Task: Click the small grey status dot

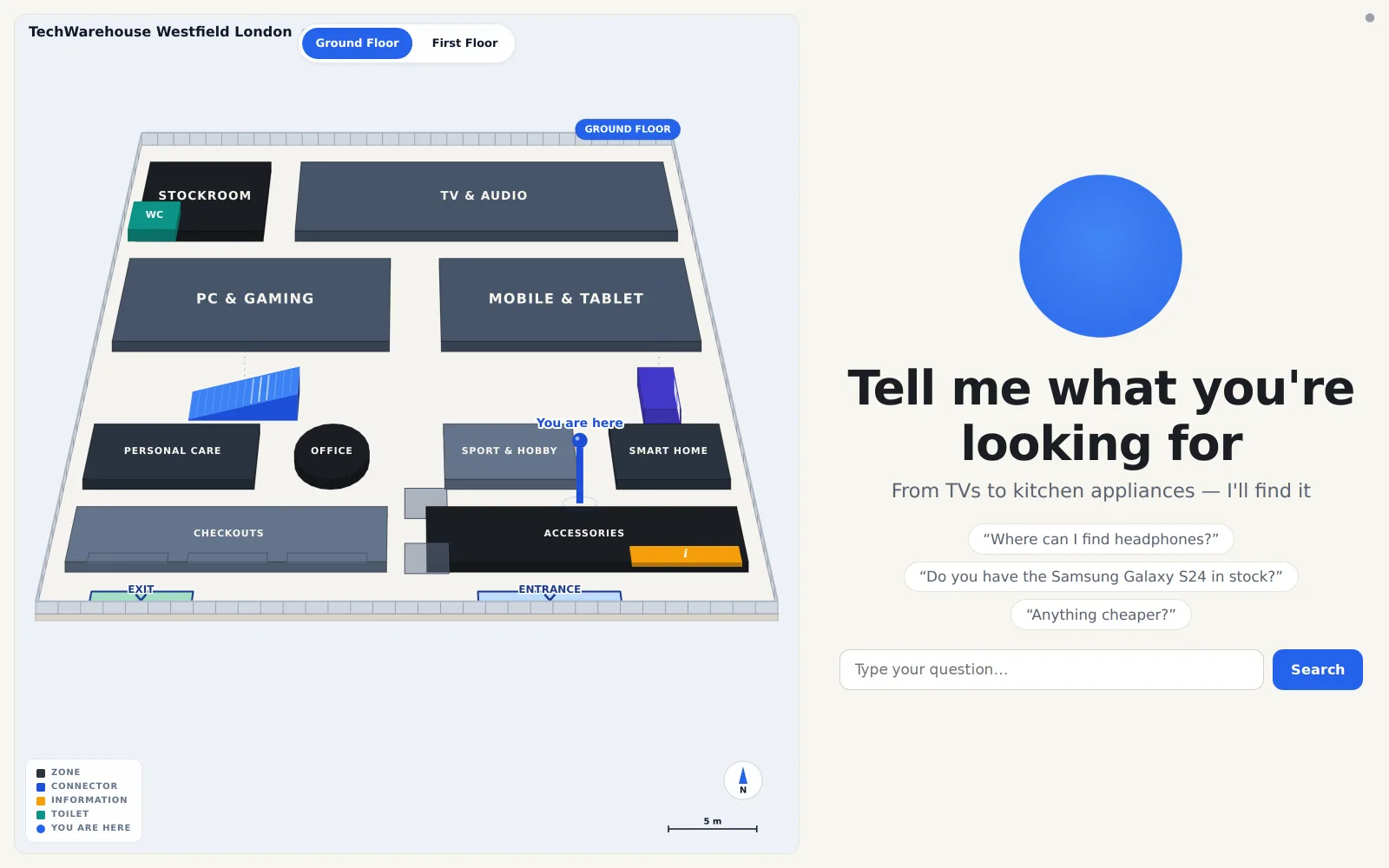Action: coord(1370,17)
